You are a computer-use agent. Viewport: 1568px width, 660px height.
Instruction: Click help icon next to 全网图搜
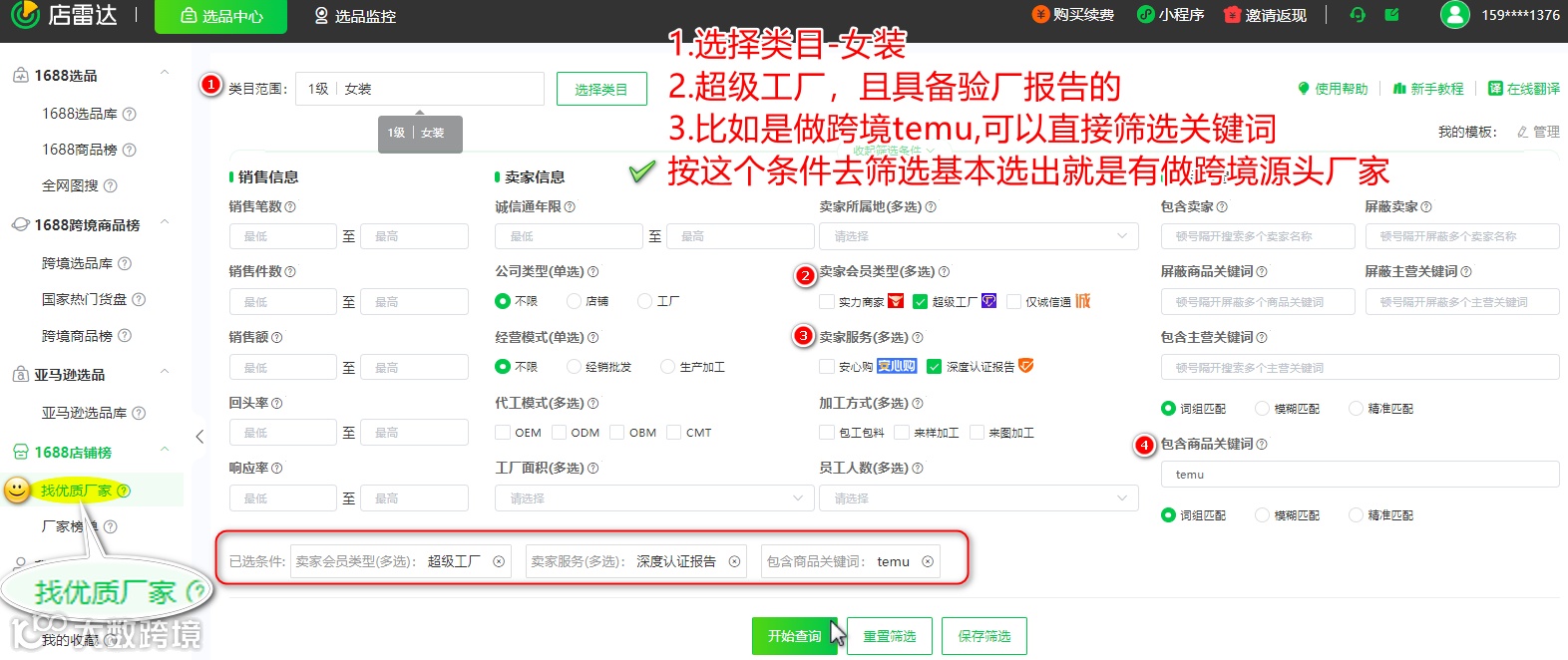click(x=111, y=185)
